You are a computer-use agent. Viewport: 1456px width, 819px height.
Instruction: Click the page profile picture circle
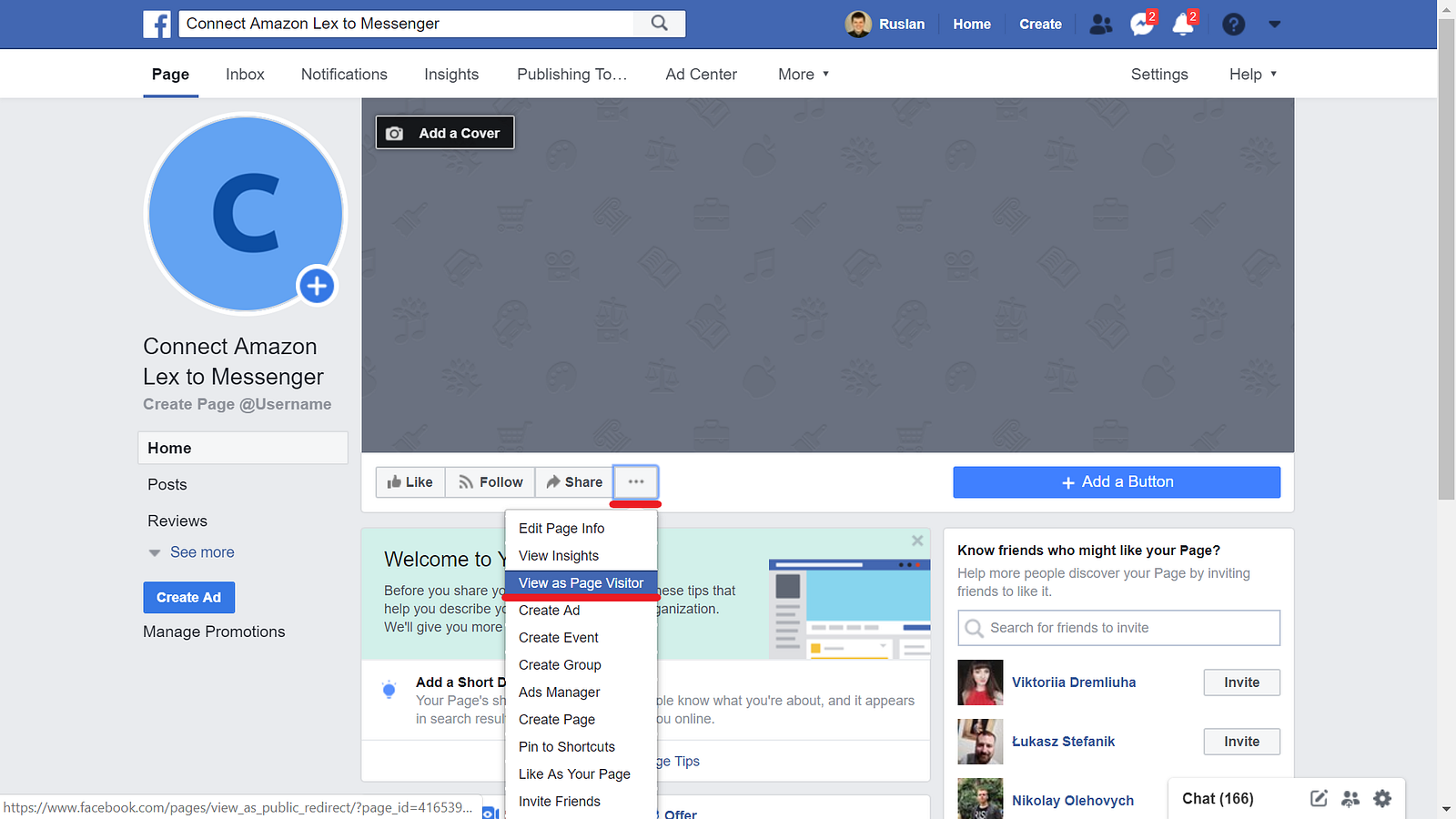(246, 214)
